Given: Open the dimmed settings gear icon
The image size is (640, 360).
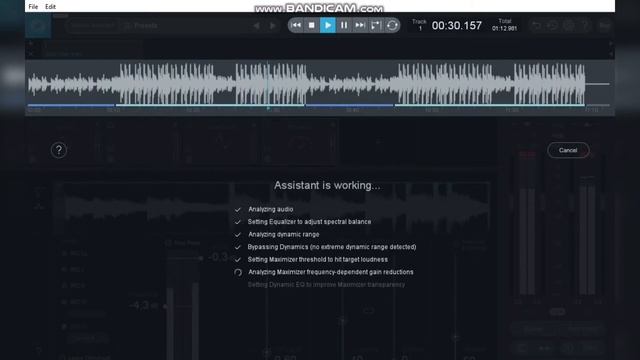Looking at the screenshot, I should [x=569, y=26].
